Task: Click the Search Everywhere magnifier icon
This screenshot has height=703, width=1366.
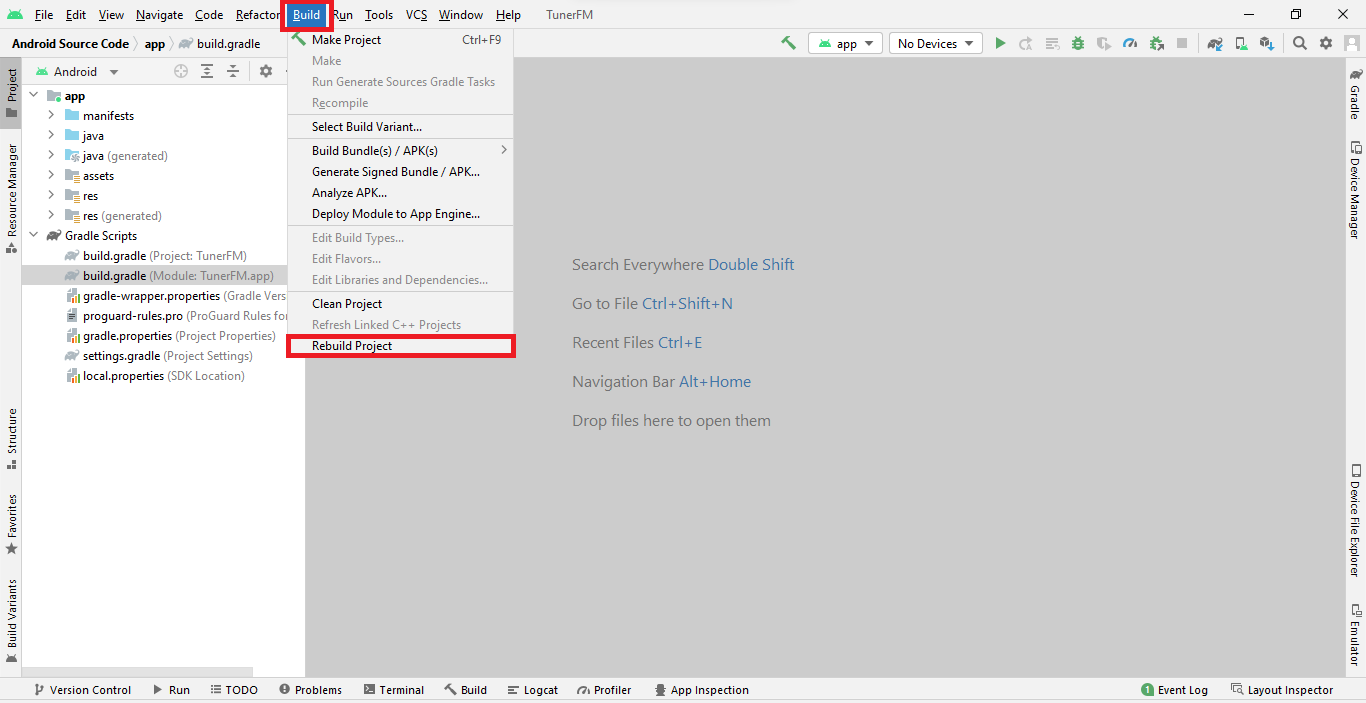Action: [1299, 43]
